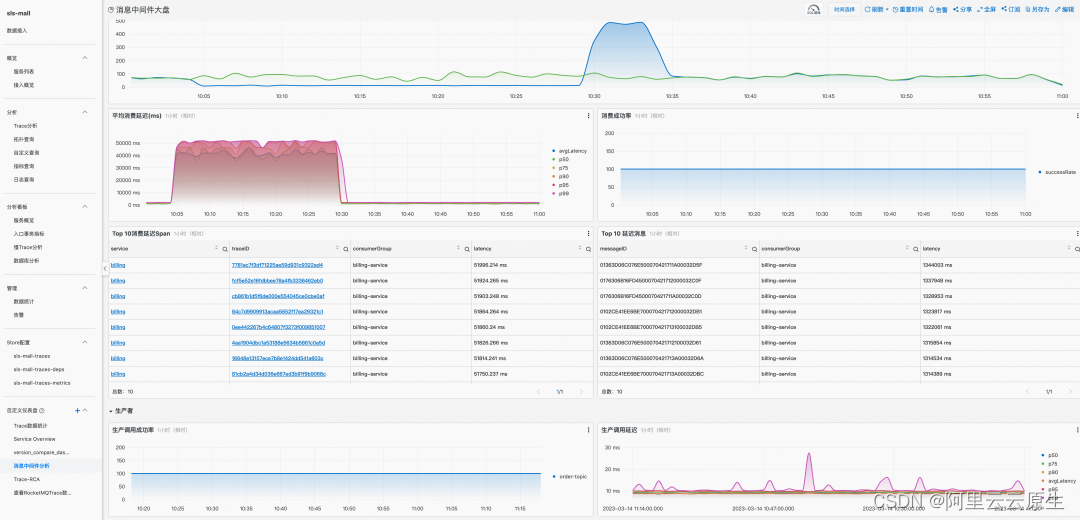Screen dimensions: 1080x520
Task: Click 重置时间 to reset time
Action: [907, 10]
